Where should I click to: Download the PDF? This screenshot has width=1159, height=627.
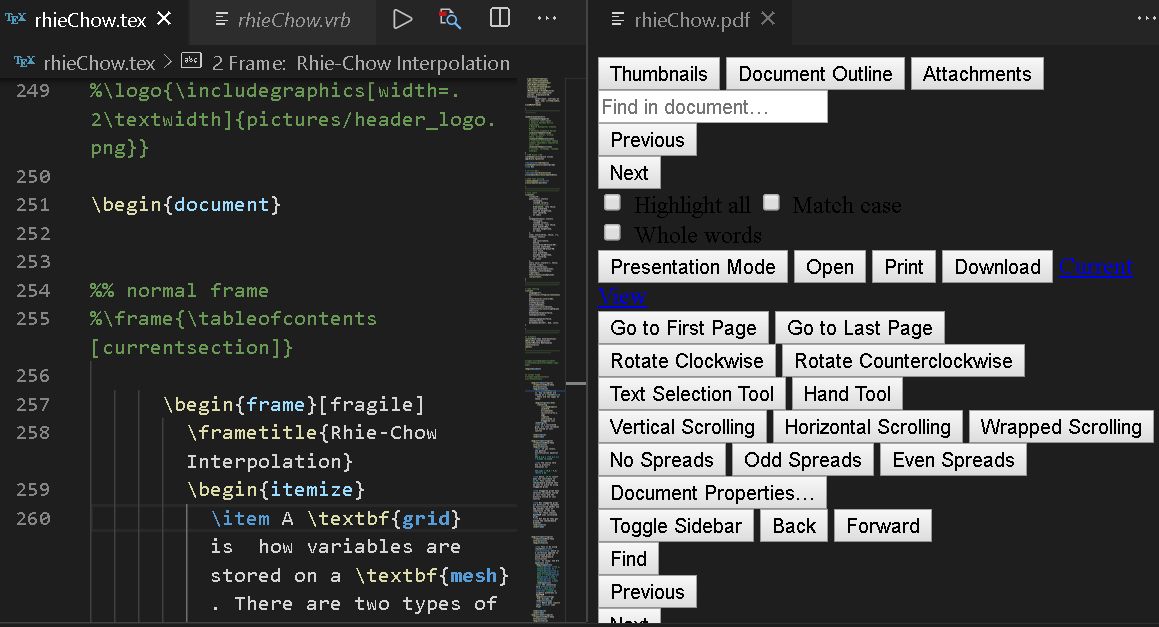[997, 267]
